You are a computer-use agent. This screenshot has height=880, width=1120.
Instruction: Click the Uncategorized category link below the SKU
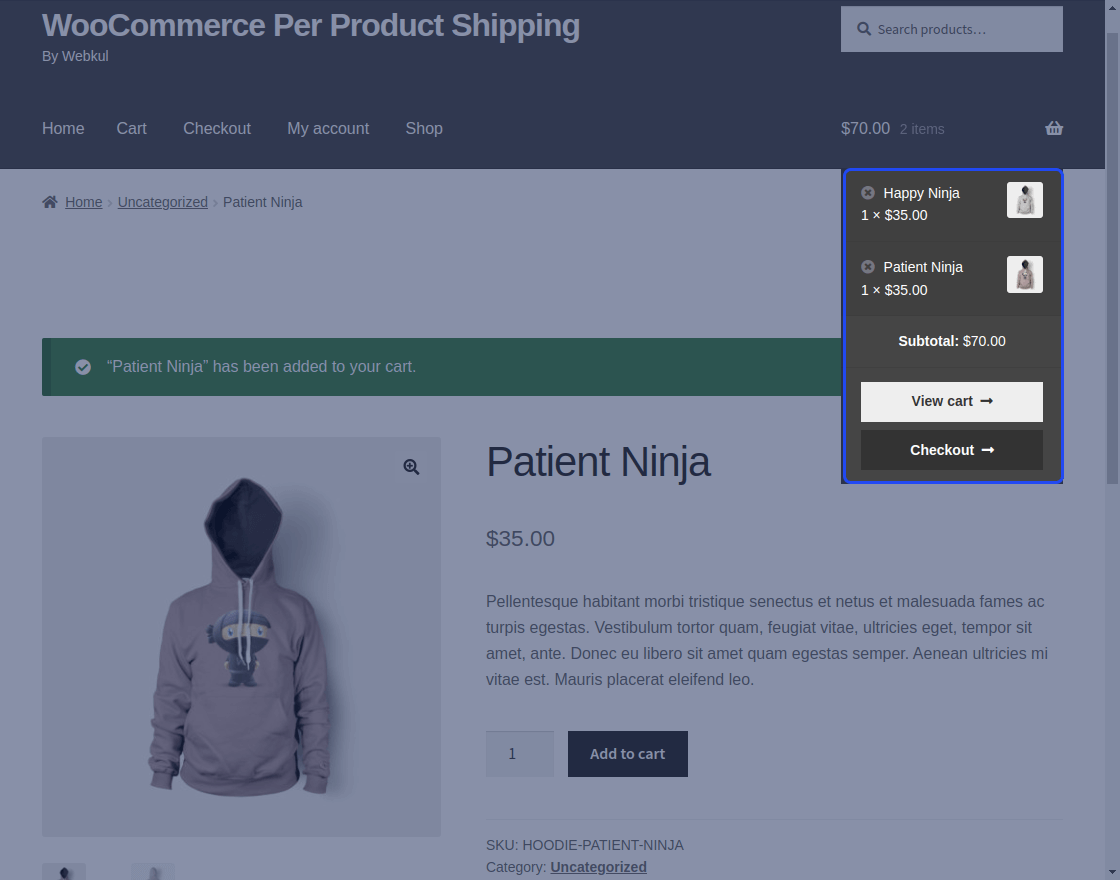click(x=598, y=866)
